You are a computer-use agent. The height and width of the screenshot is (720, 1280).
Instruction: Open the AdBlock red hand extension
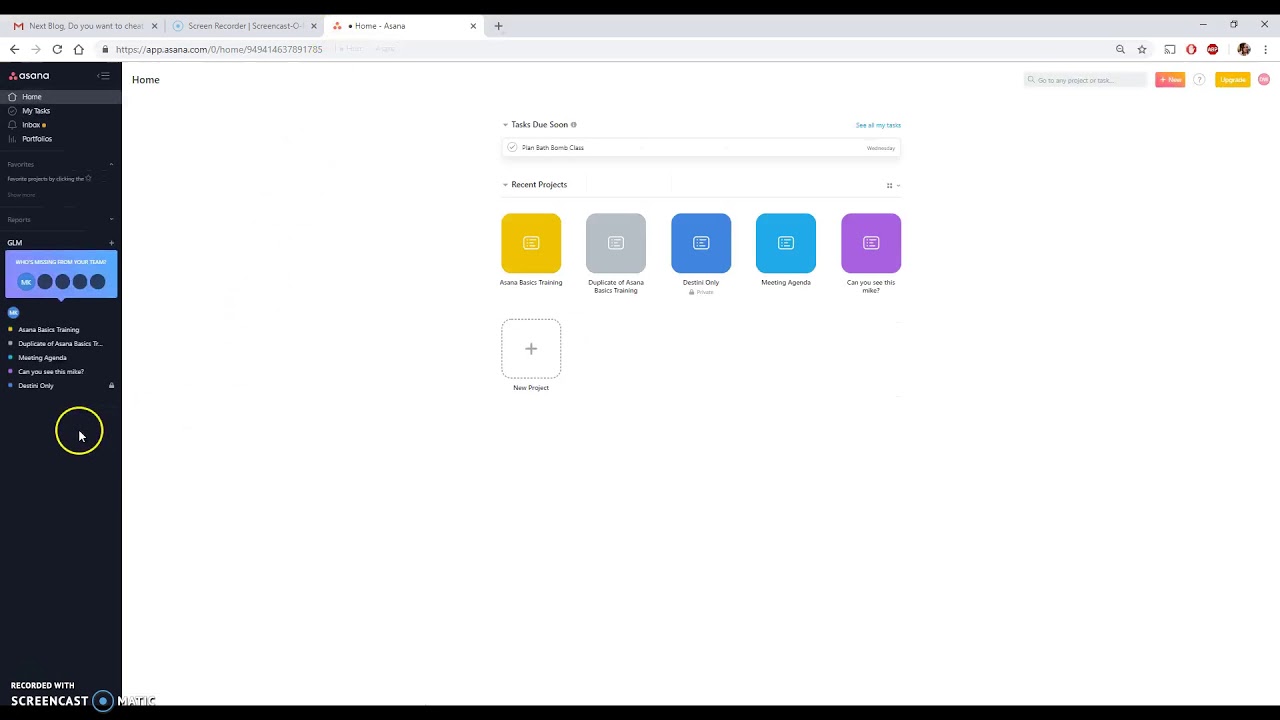click(1191, 49)
